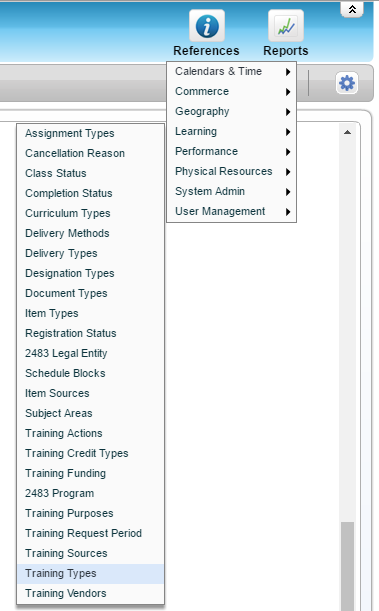Click the vertical scrollbar thumb
Image resolution: width=379 pixels, height=611 pixels.
tap(347, 566)
